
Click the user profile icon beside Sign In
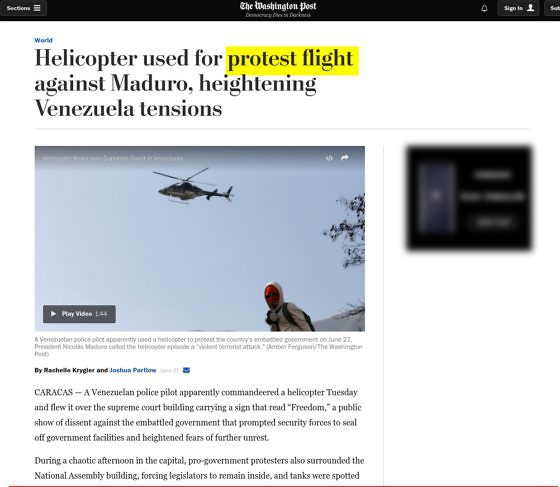[531, 8]
